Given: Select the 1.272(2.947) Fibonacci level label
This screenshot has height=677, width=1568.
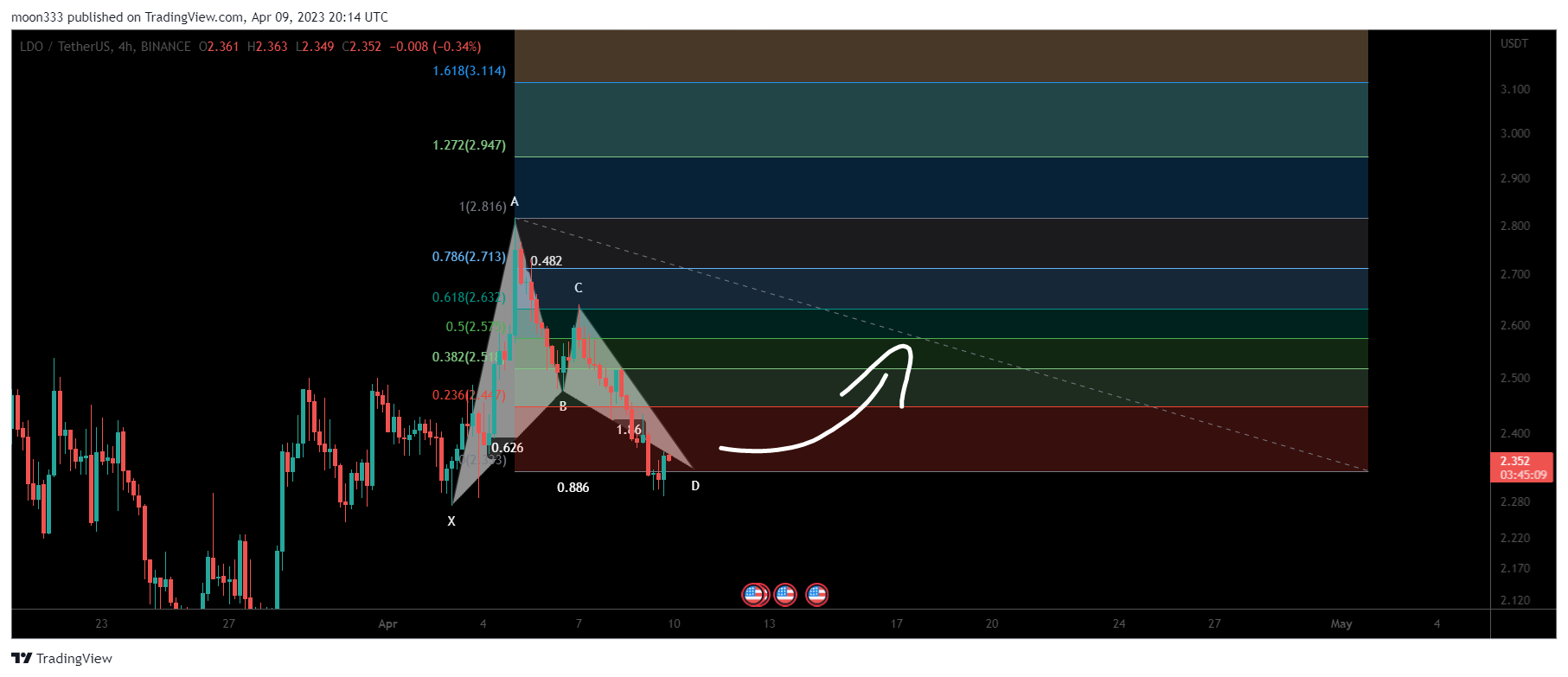Looking at the screenshot, I should [x=469, y=145].
